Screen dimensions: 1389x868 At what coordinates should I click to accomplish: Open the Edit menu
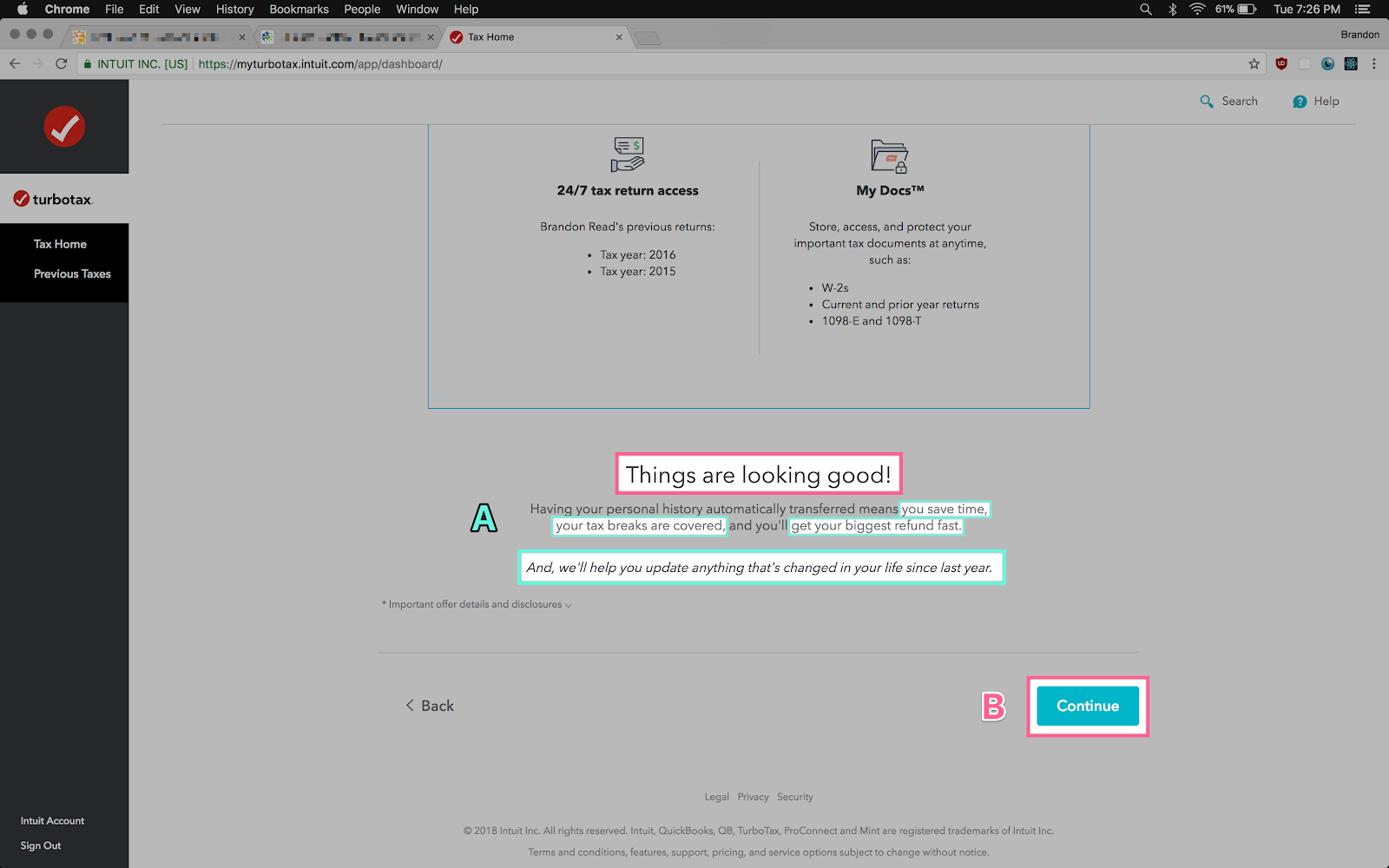coord(149,9)
